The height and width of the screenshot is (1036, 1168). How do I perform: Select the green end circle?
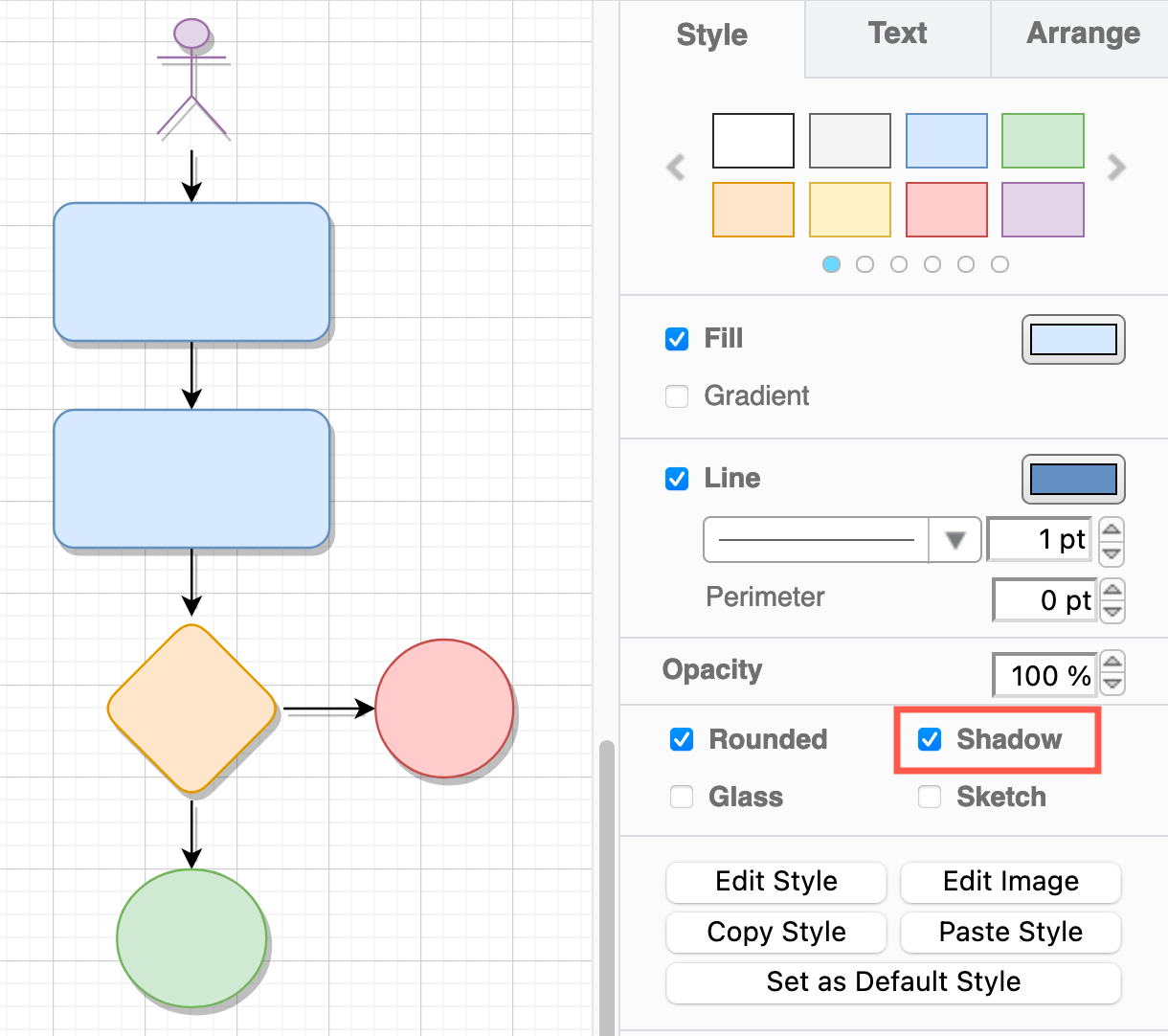point(191,938)
